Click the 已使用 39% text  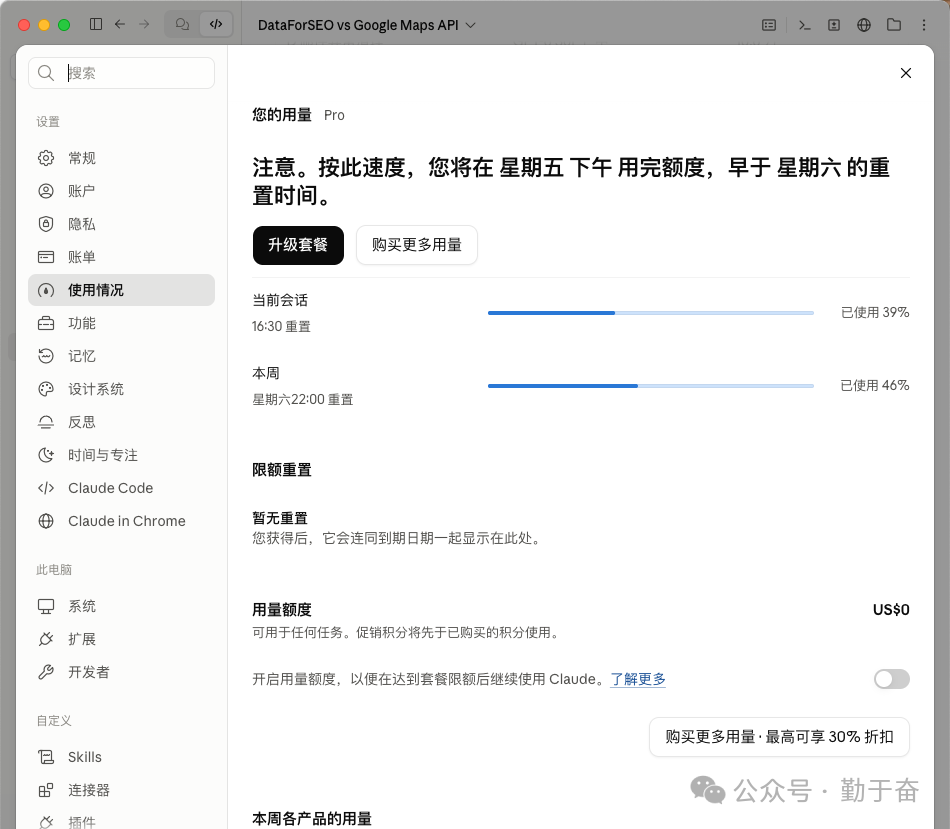(875, 313)
